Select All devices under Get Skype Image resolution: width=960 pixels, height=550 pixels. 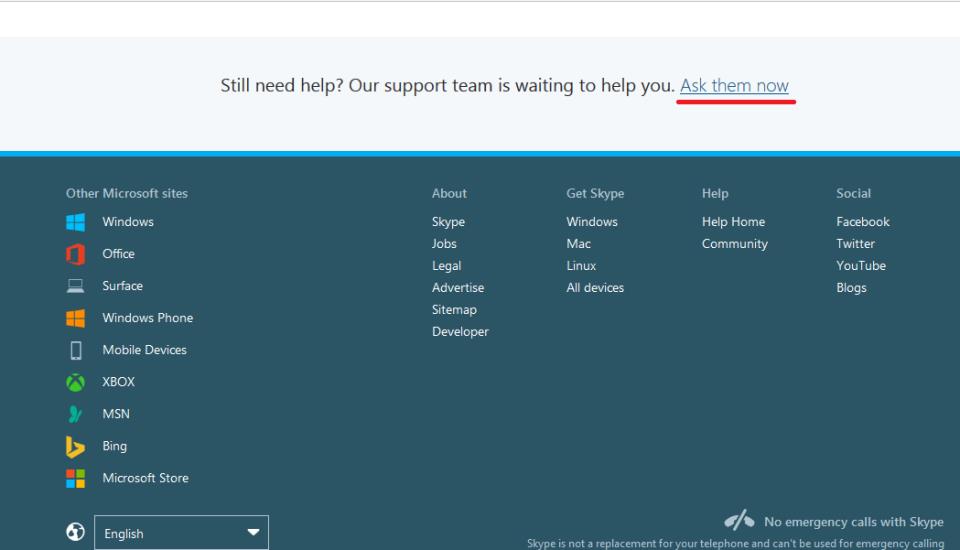pyautogui.click(x=595, y=288)
